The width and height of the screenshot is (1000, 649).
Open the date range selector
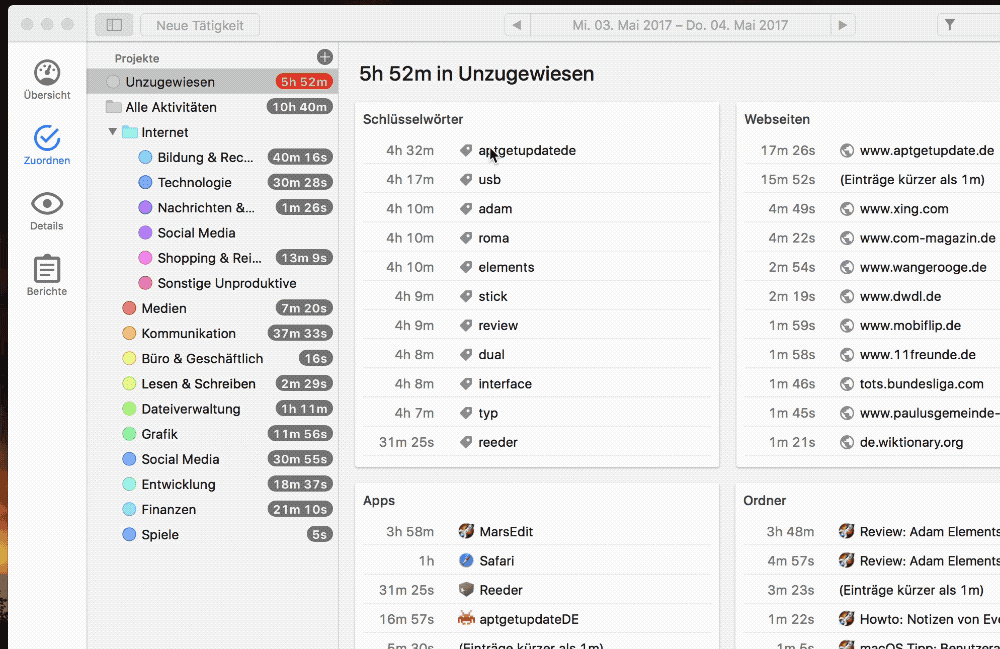(680, 25)
